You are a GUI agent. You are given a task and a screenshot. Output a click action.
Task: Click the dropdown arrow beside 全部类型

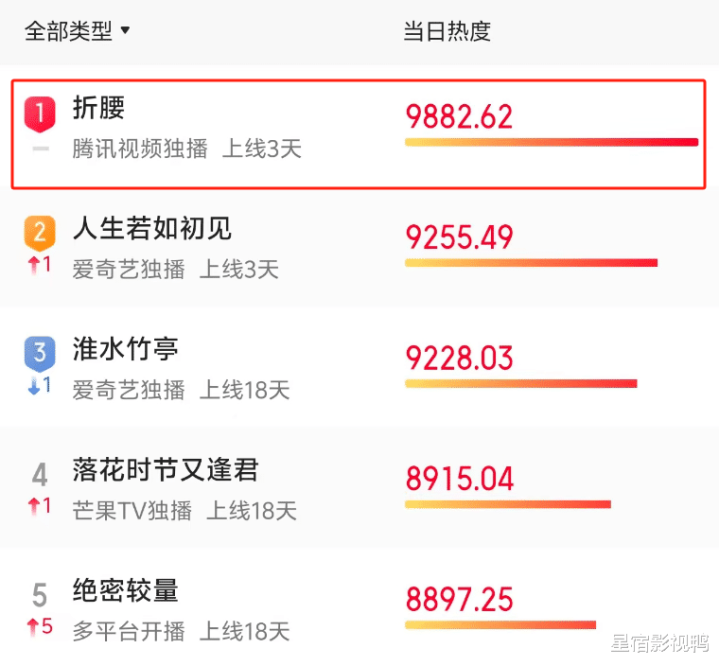pos(125,31)
